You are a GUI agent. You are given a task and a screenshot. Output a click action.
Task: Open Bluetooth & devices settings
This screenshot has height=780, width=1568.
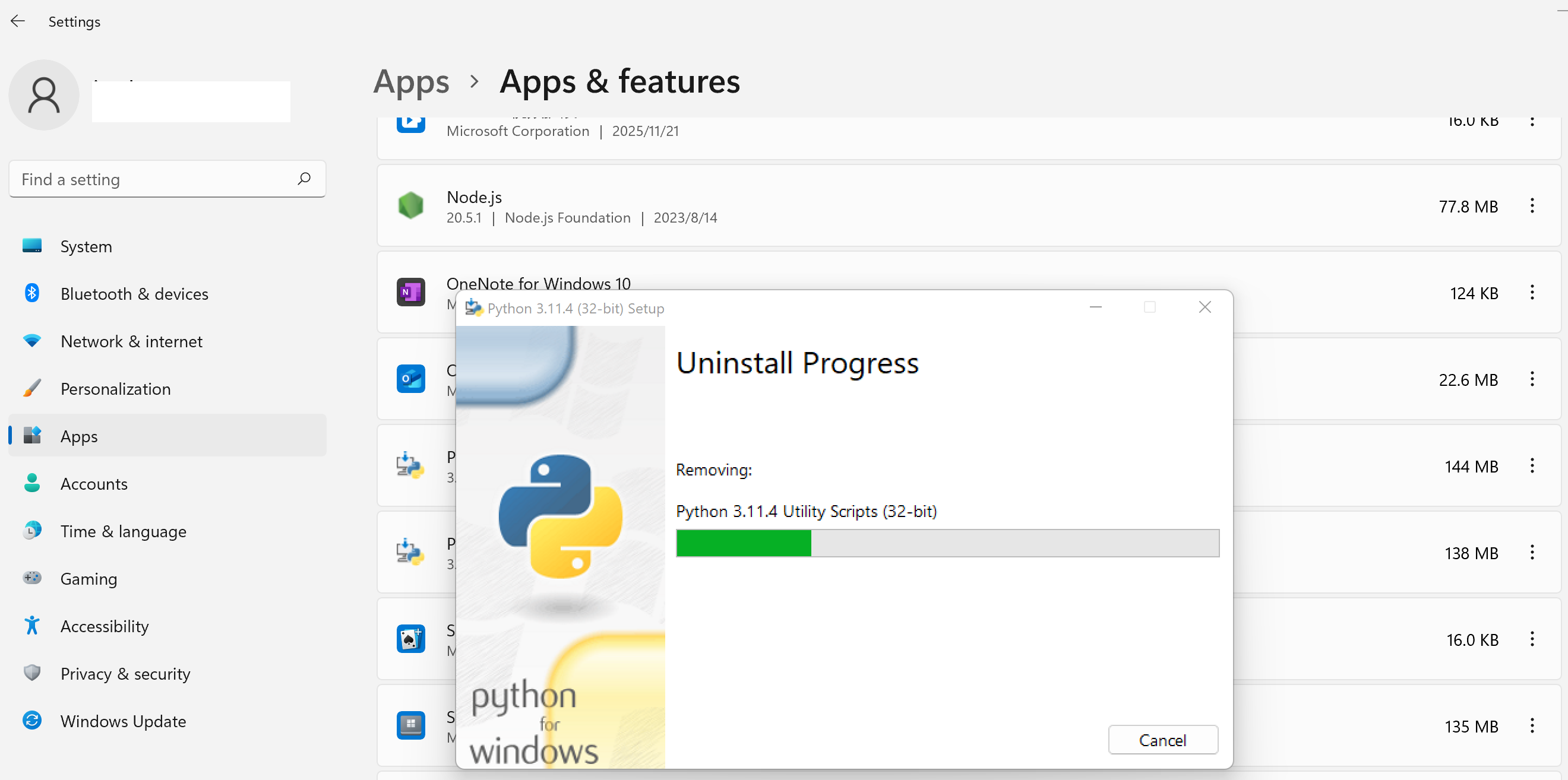tap(167, 294)
